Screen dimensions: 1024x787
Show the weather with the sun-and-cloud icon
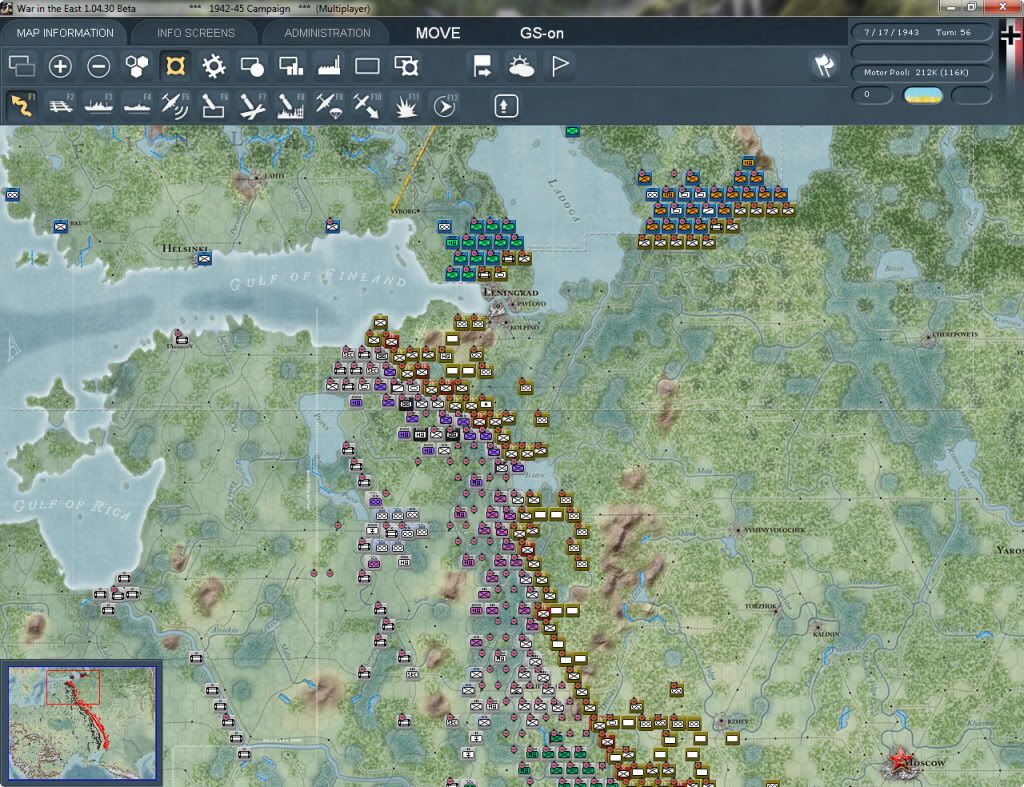point(521,66)
